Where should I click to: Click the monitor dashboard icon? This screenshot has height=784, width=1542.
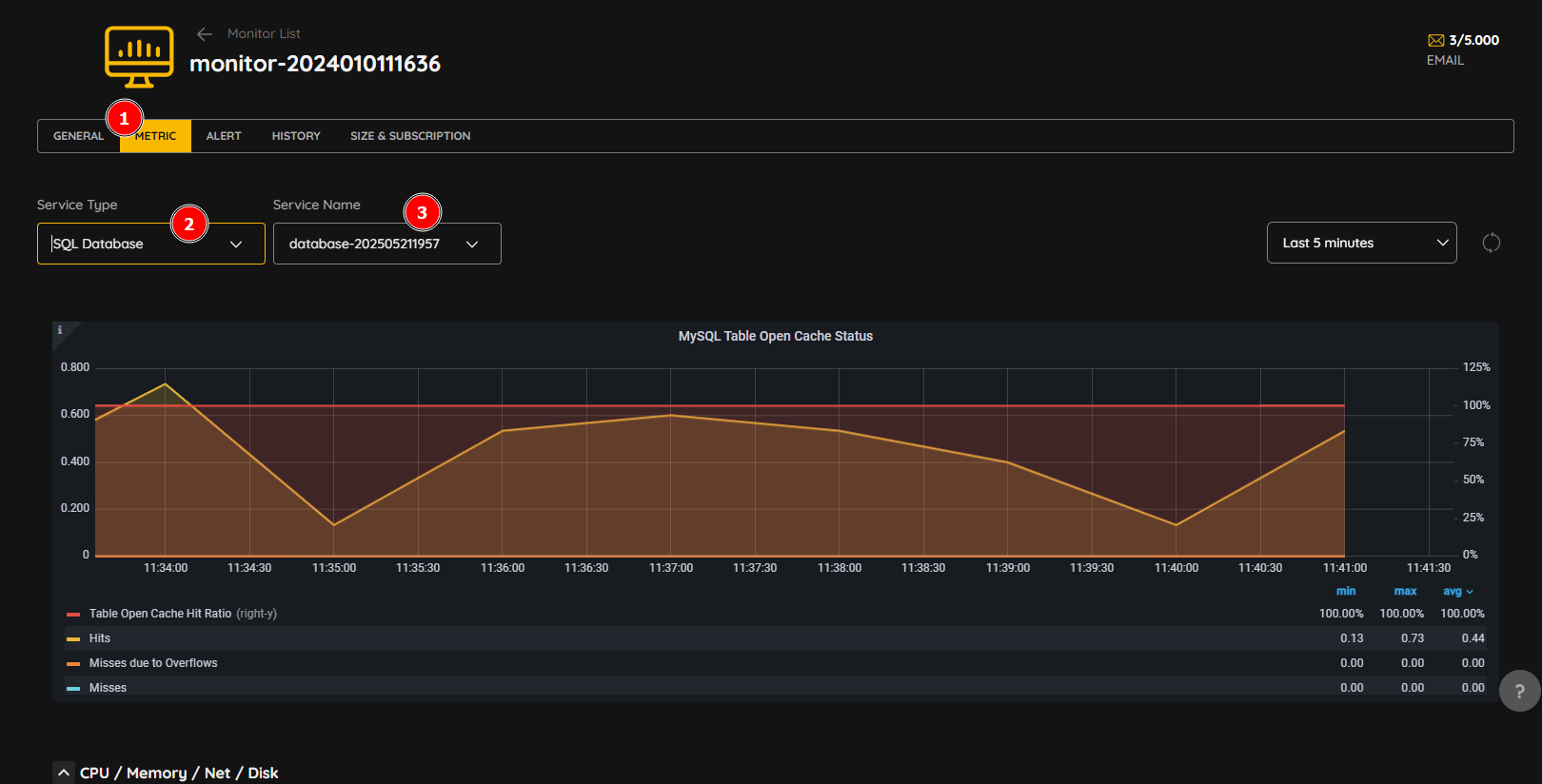[139, 57]
